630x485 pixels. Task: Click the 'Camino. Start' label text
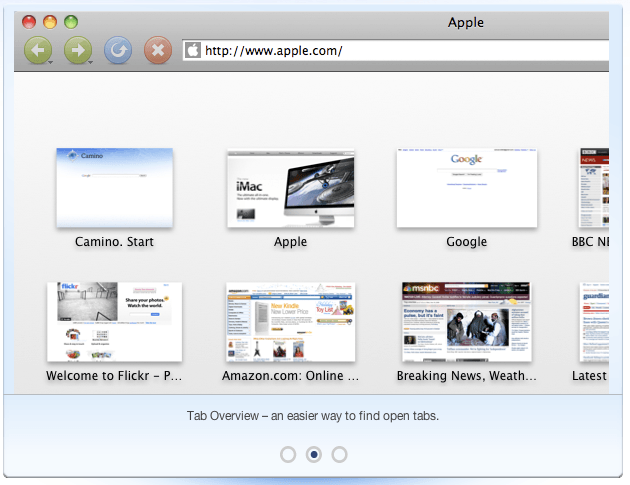coord(115,241)
